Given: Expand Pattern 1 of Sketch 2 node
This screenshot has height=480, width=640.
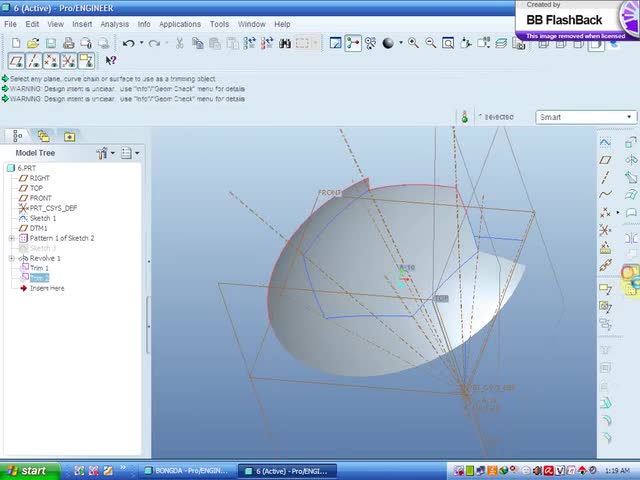Looking at the screenshot, I should [x=11, y=238].
